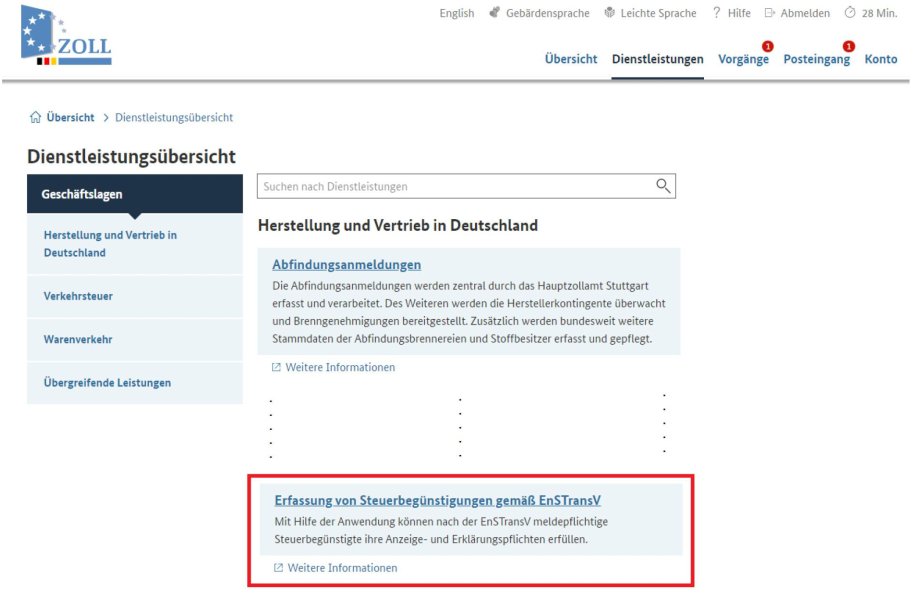Click the magnifier search icon
Viewport: 913px width, 597px height.
[662, 186]
